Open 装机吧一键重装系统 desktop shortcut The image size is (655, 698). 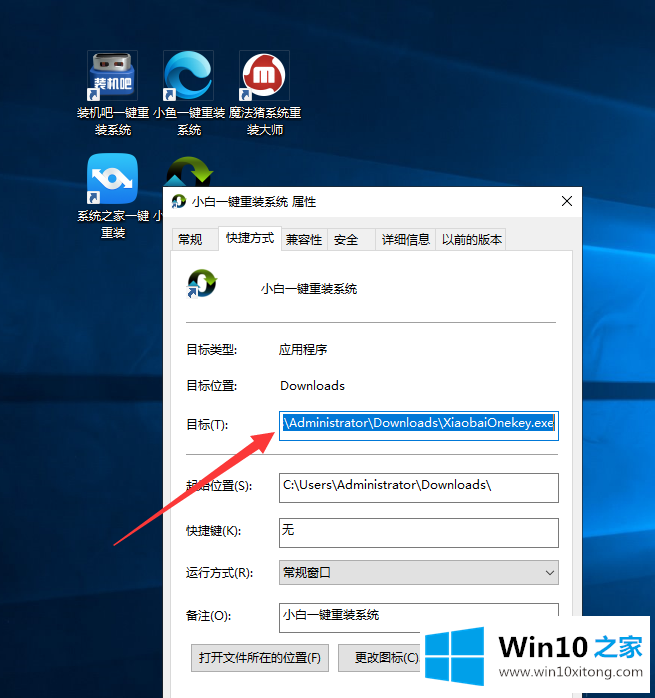[113, 93]
